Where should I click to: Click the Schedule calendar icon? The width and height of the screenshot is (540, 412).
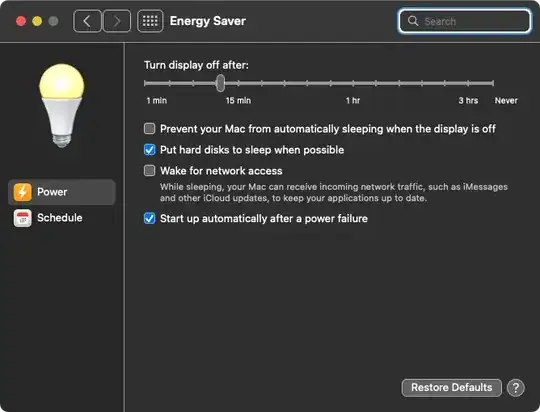pos(23,218)
